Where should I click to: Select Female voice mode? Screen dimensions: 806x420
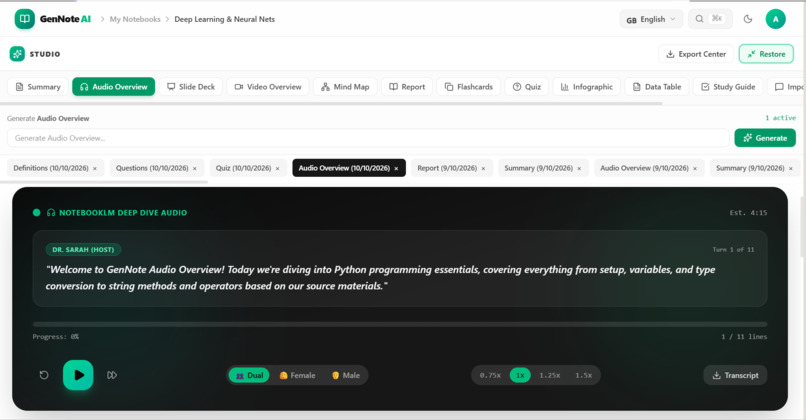(x=297, y=375)
